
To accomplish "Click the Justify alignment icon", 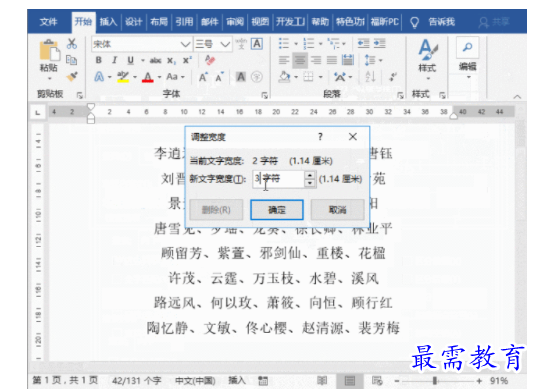I will [x=332, y=61].
